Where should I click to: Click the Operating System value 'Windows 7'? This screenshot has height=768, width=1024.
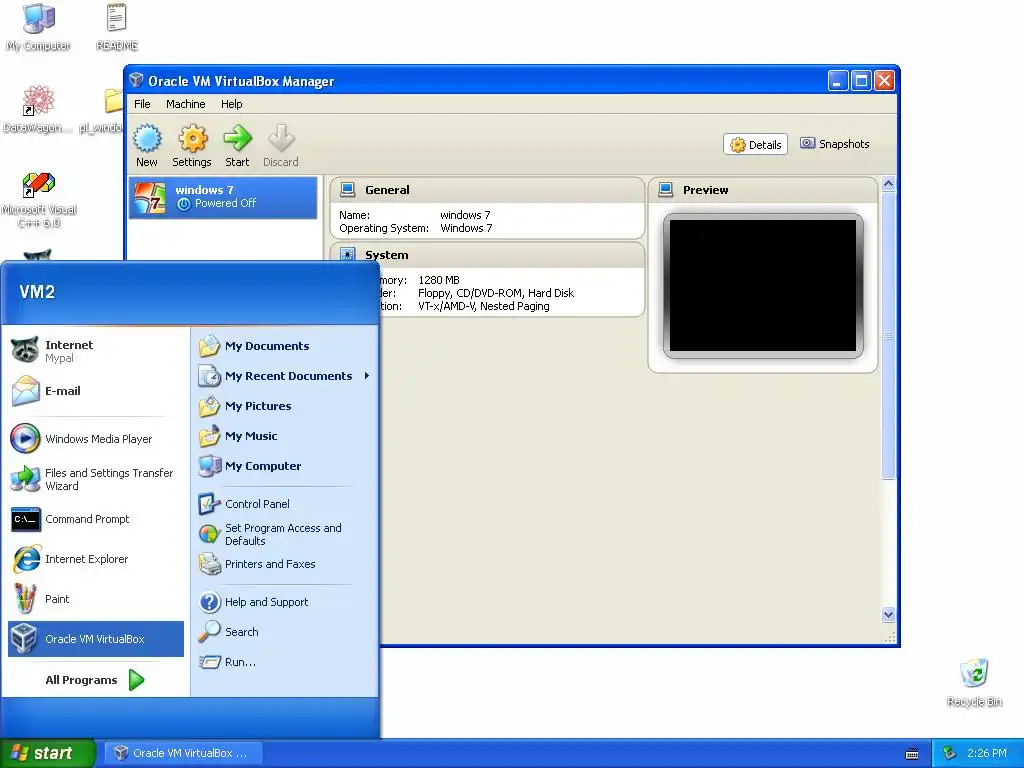point(466,228)
